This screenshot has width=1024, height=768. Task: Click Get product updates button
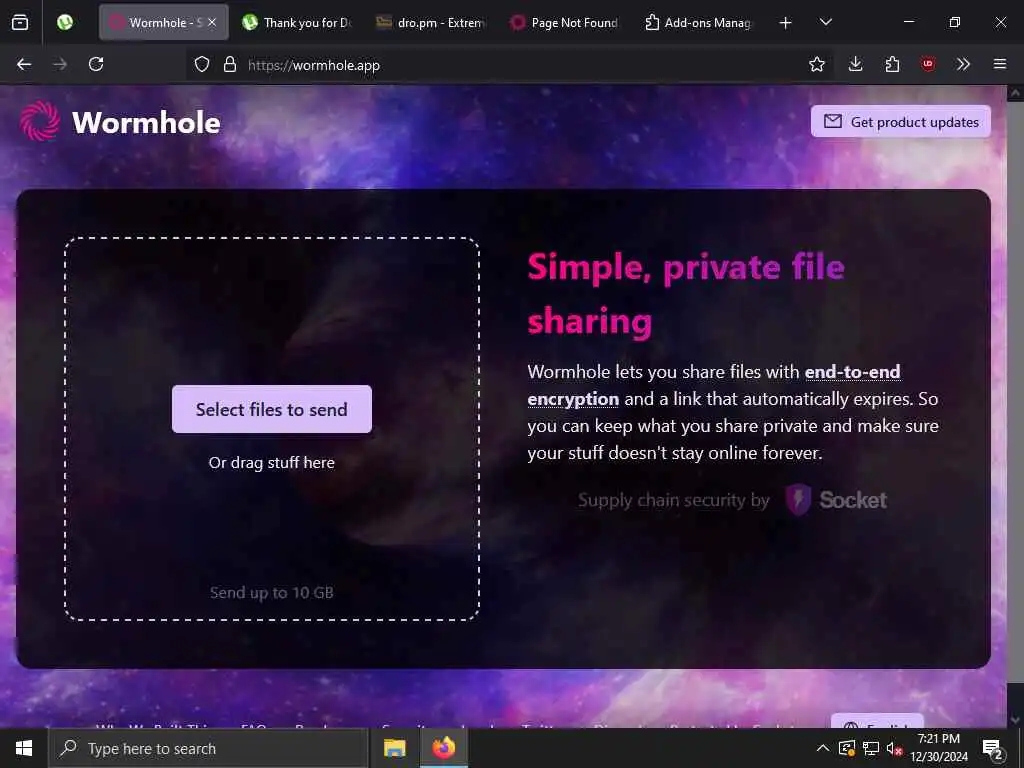[901, 122]
